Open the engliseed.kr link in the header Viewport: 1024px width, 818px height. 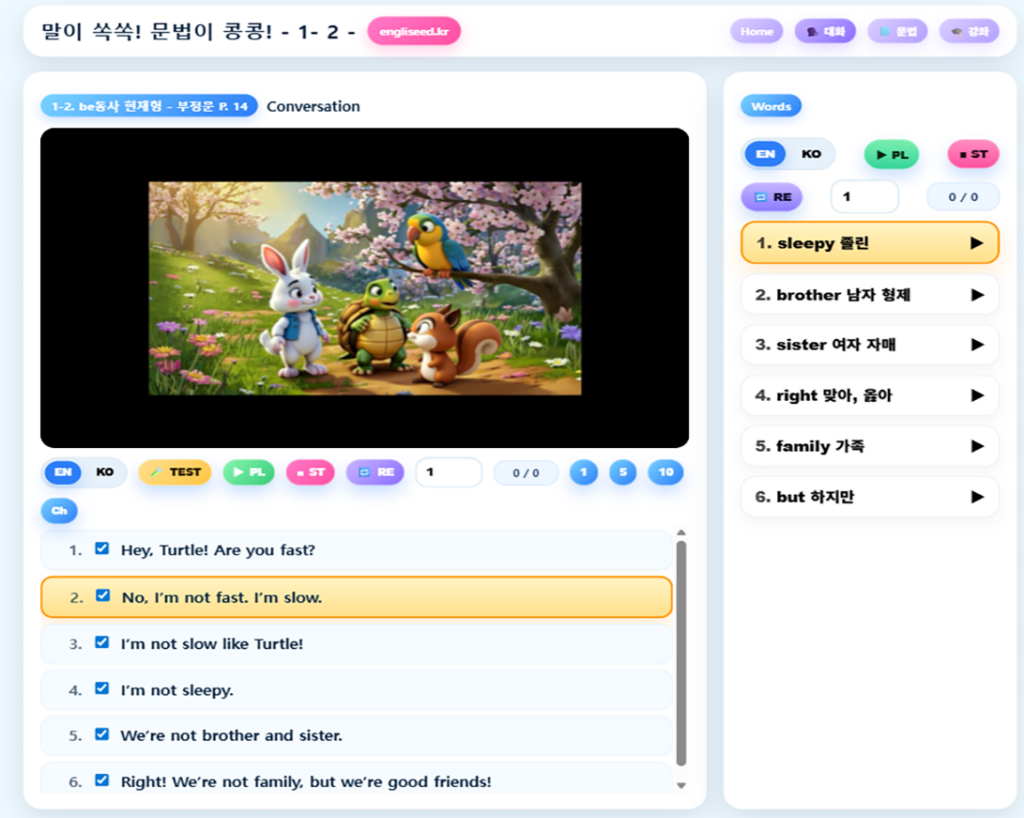pyautogui.click(x=413, y=31)
